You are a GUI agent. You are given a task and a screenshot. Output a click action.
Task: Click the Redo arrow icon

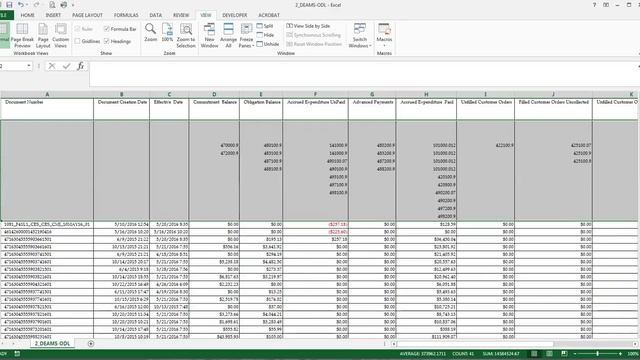click(x=36, y=5)
